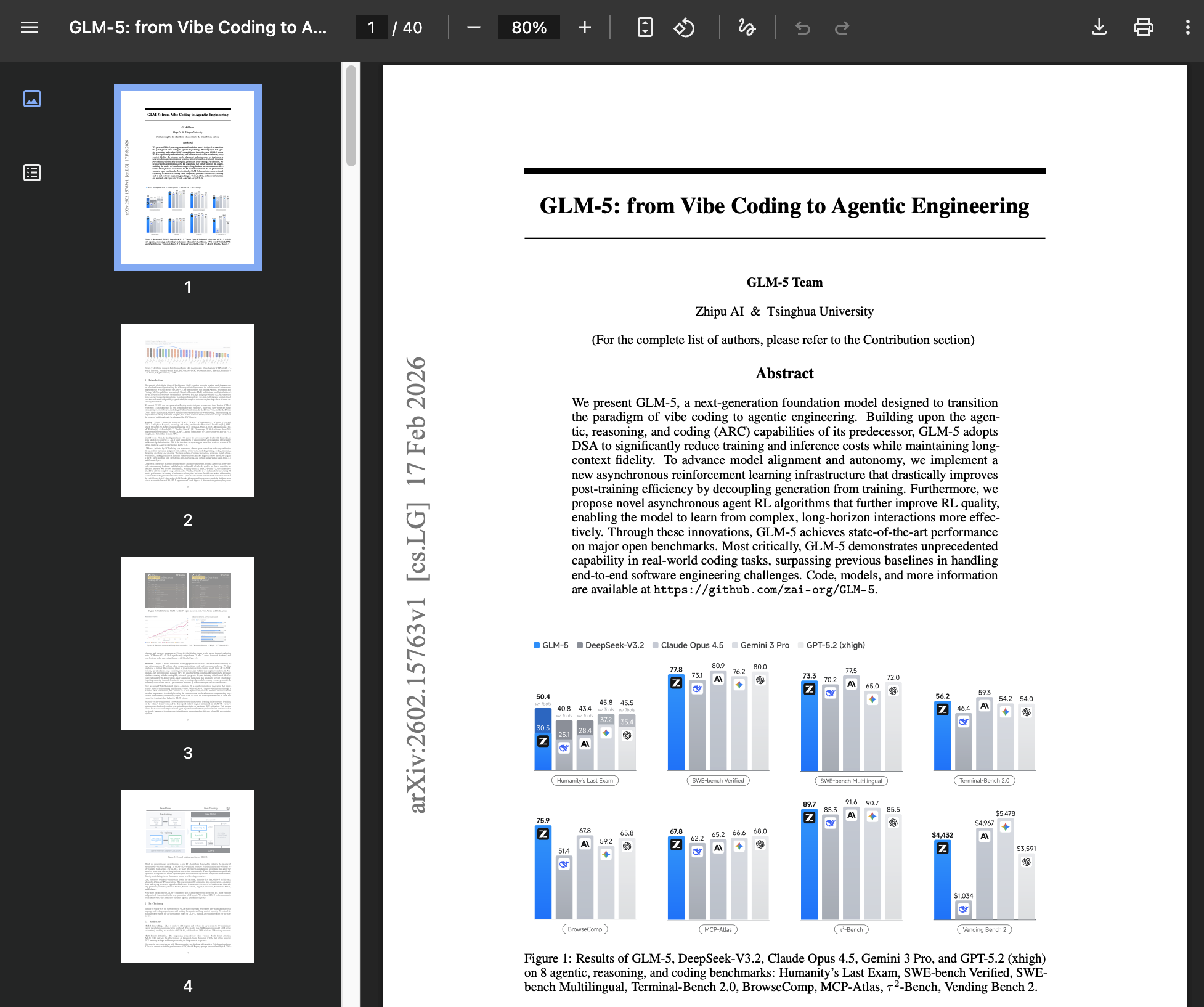Select page 3 thumbnail
1204x1007 pixels.
pyautogui.click(x=187, y=643)
